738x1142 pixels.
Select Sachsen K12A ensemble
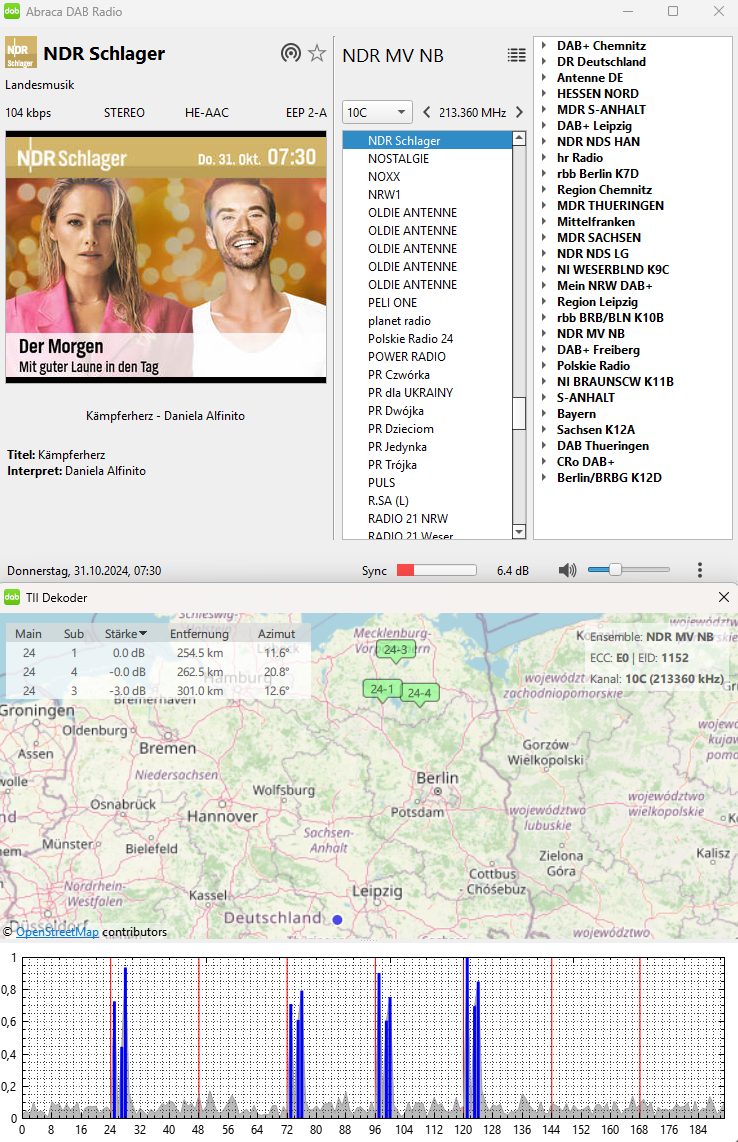(596, 430)
